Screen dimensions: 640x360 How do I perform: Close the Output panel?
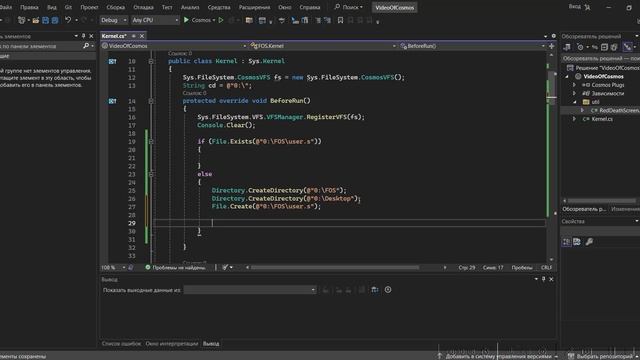tap(551, 279)
